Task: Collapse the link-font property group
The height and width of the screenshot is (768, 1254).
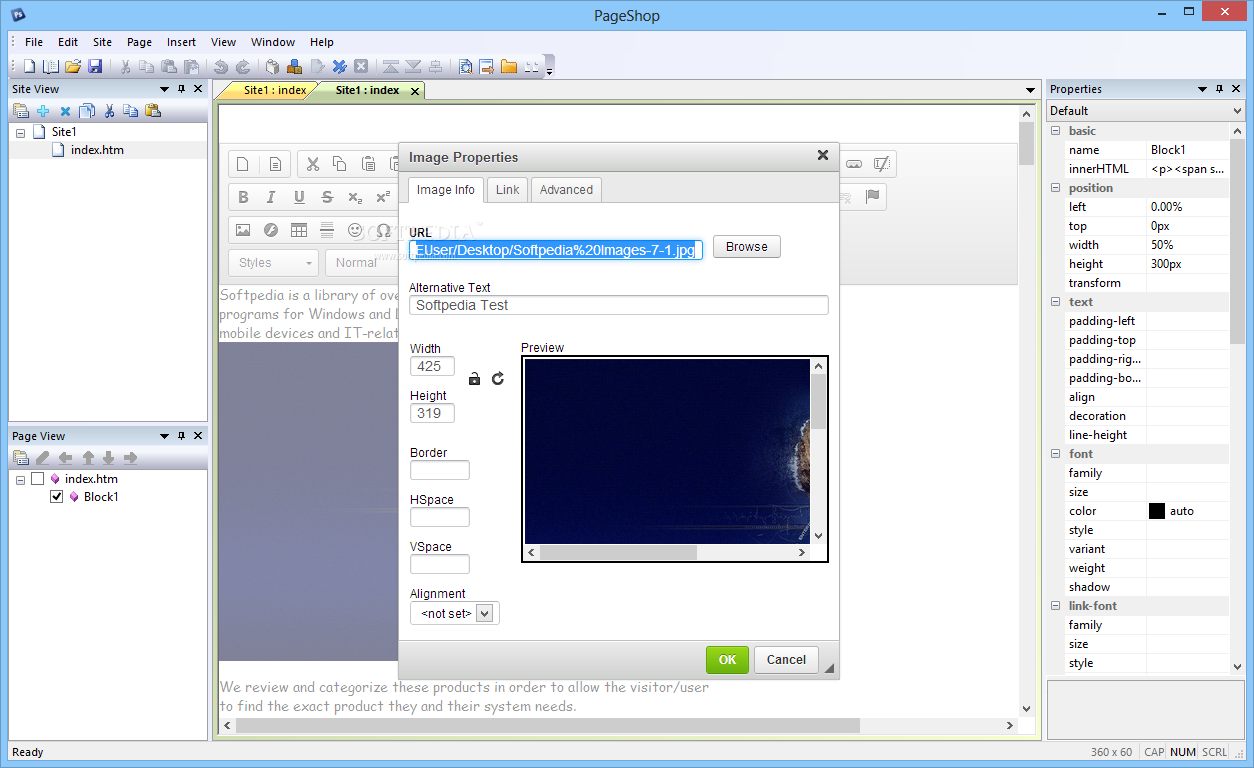Action: point(1055,606)
